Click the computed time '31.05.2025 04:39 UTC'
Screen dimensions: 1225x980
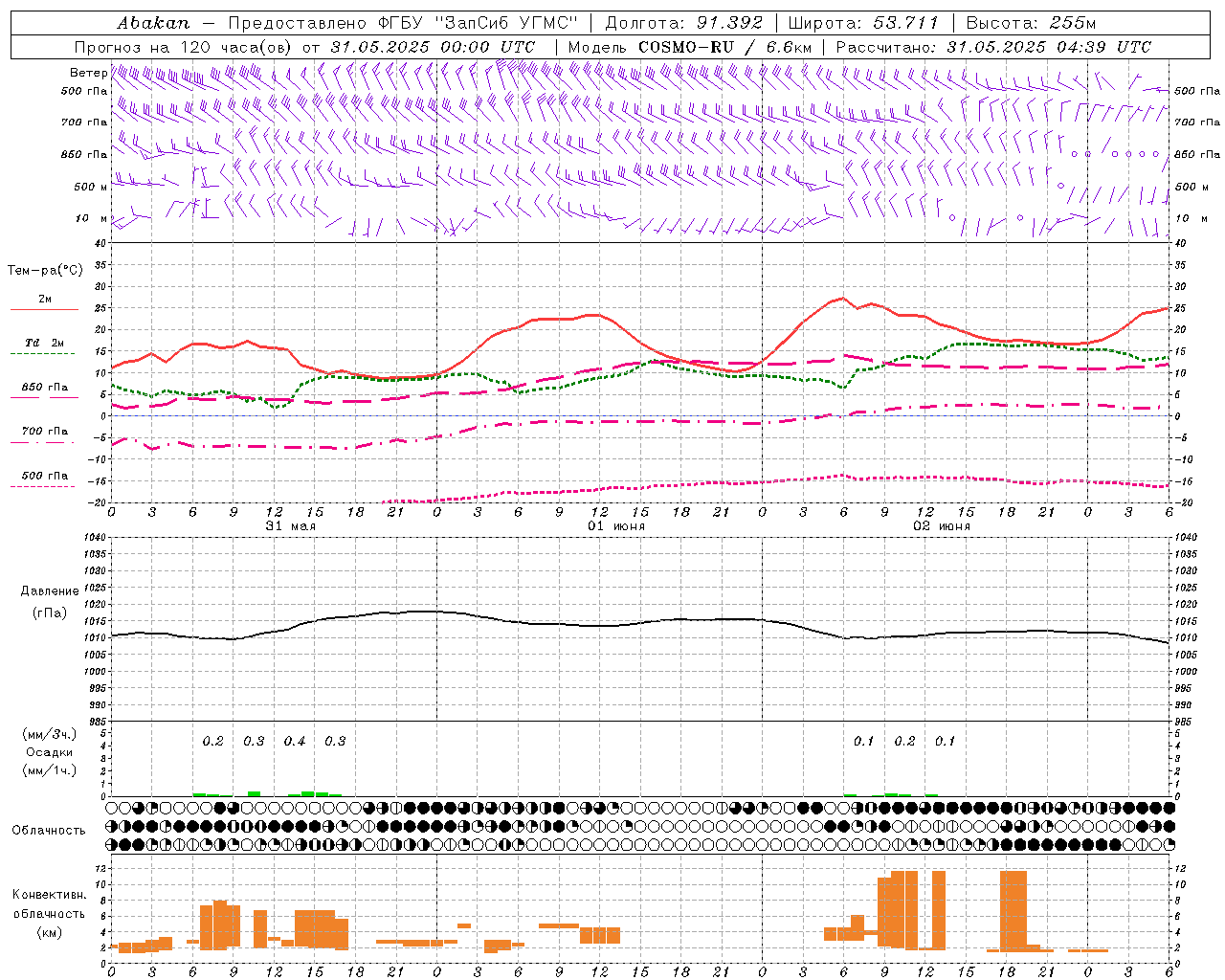coord(1049,47)
